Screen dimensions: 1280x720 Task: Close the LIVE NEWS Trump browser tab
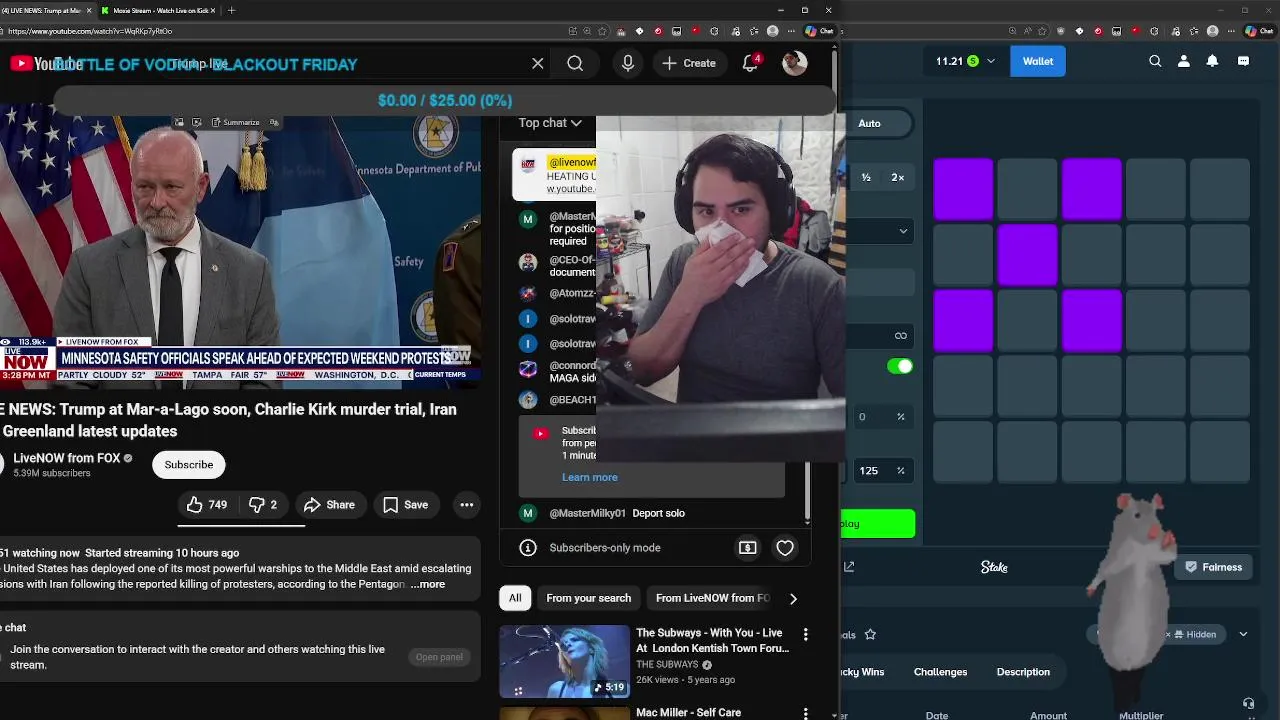[89, 10]
